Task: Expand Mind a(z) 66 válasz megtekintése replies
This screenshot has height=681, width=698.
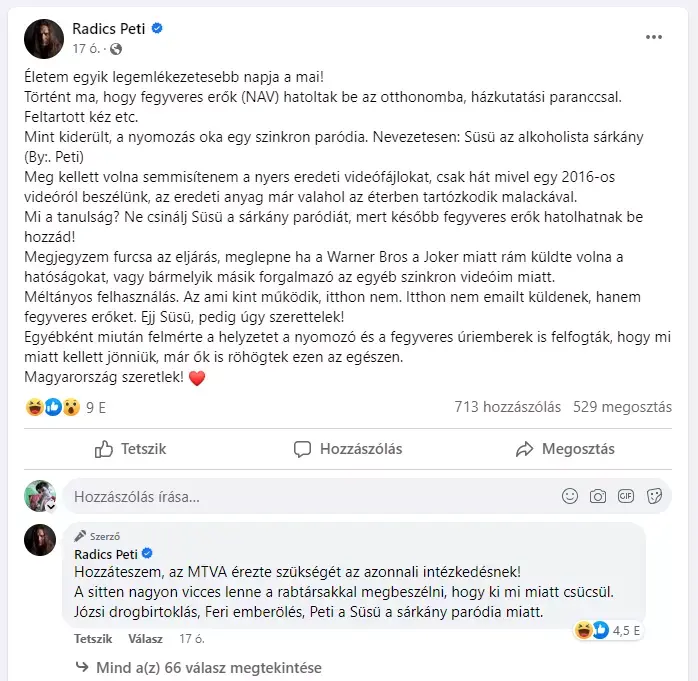Action: (x=199, y=668)
